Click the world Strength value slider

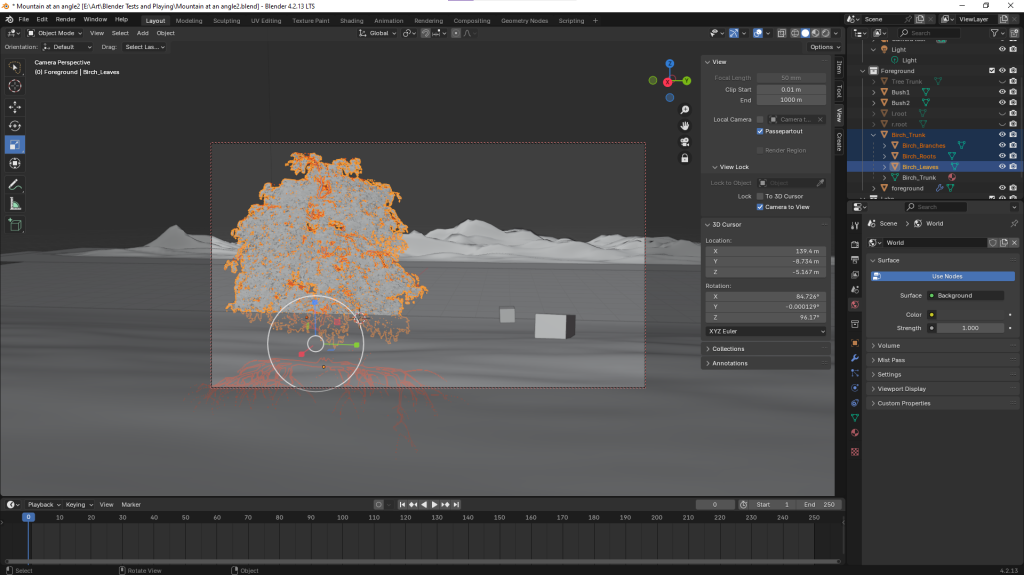pyautogui.click(x=970, y=328)
